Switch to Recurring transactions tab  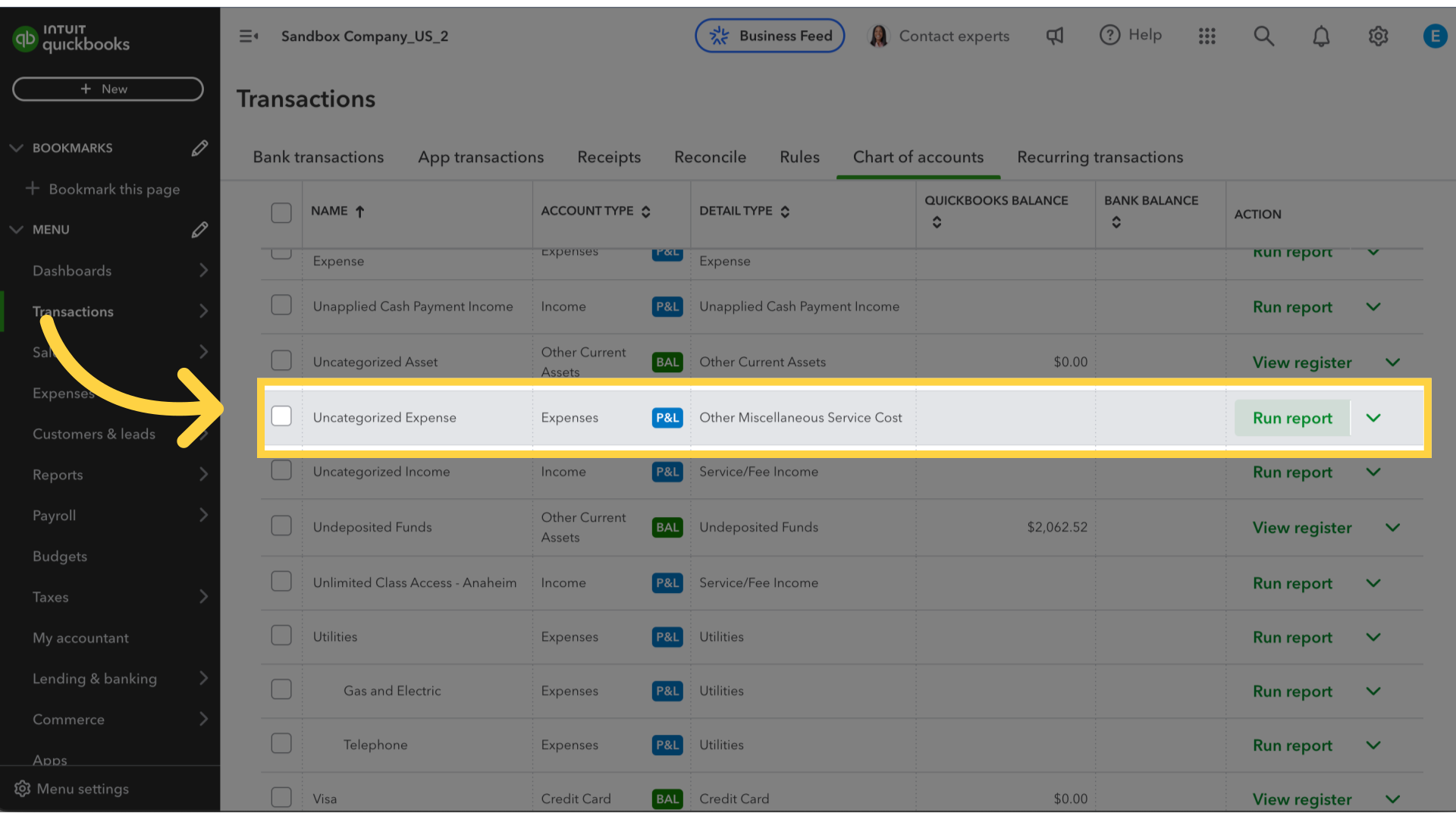(x=1100, y=157)
